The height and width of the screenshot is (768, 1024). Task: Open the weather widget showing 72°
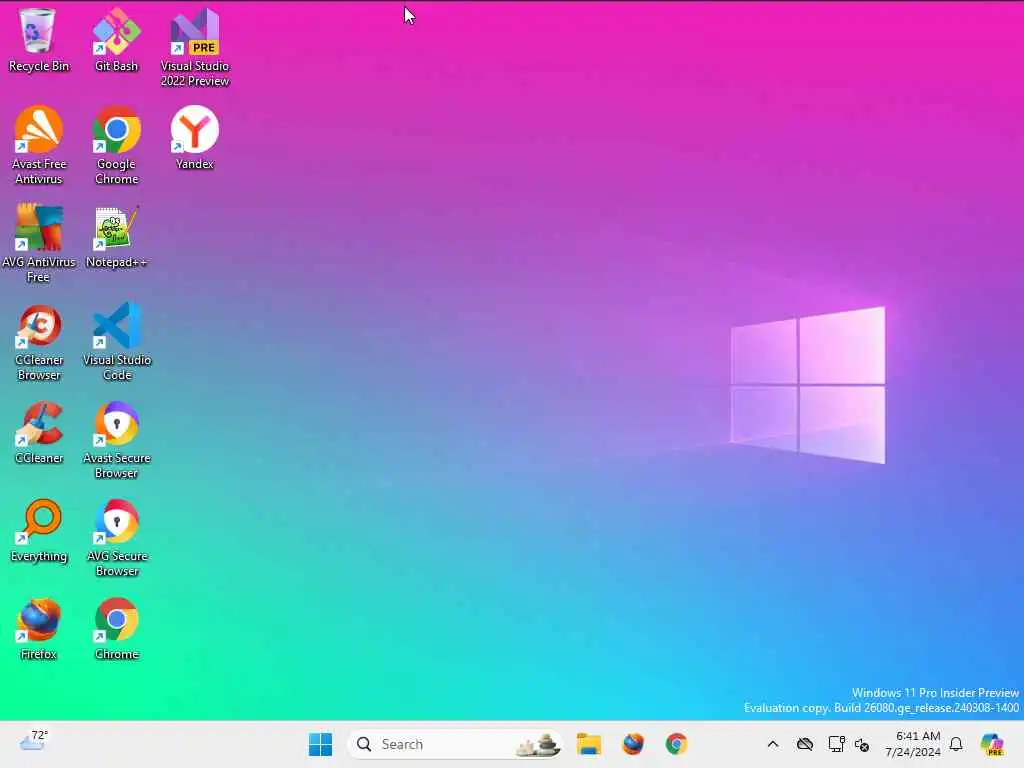[x=33, y=741]
